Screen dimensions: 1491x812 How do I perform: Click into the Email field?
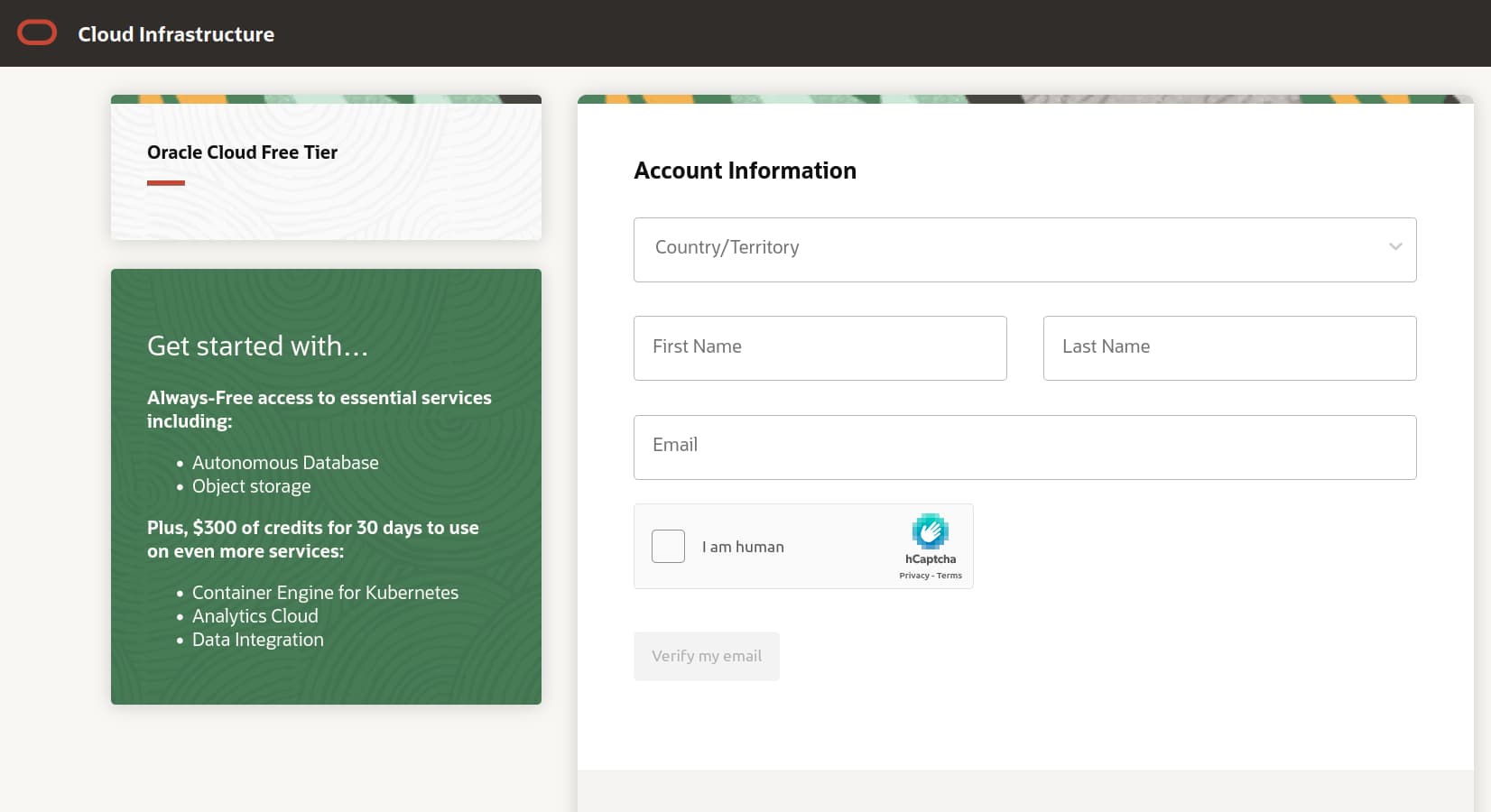pos(1024,448)
